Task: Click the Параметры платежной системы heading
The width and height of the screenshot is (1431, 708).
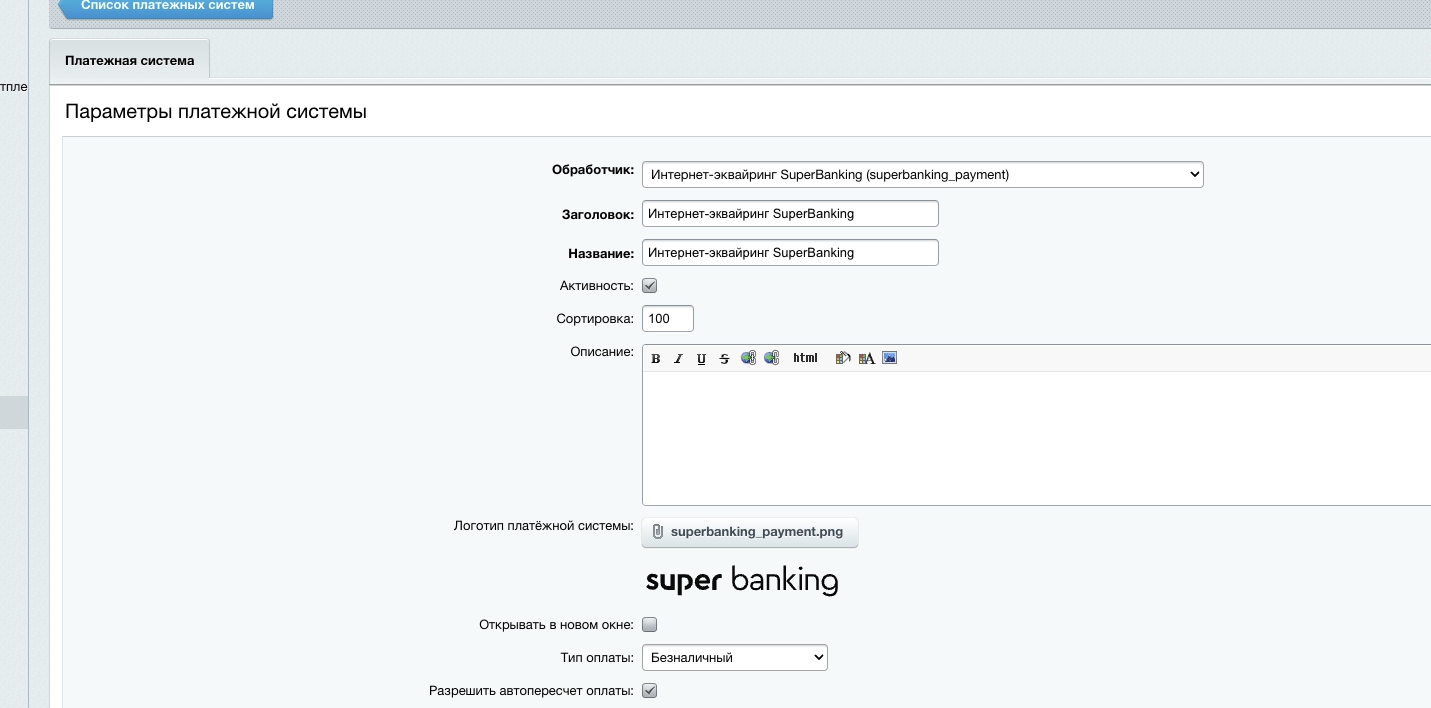Action: [216, 112]
